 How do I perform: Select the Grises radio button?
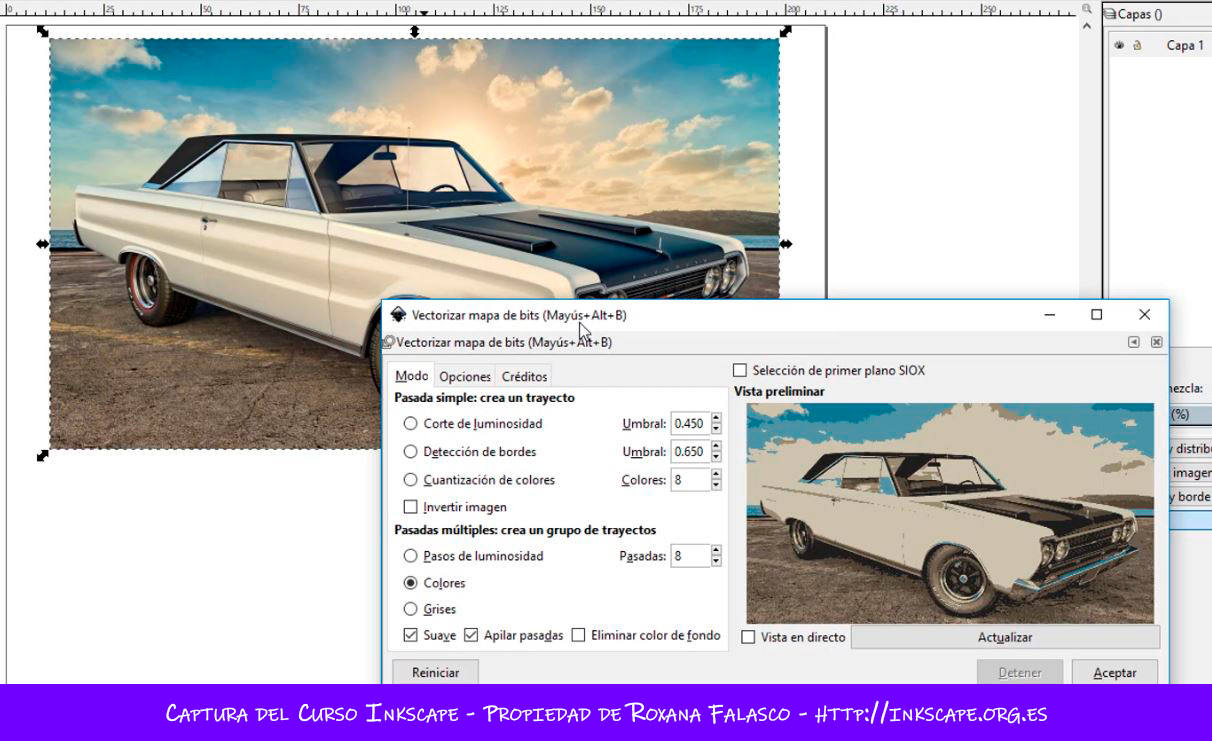click(x=410, y=609)
